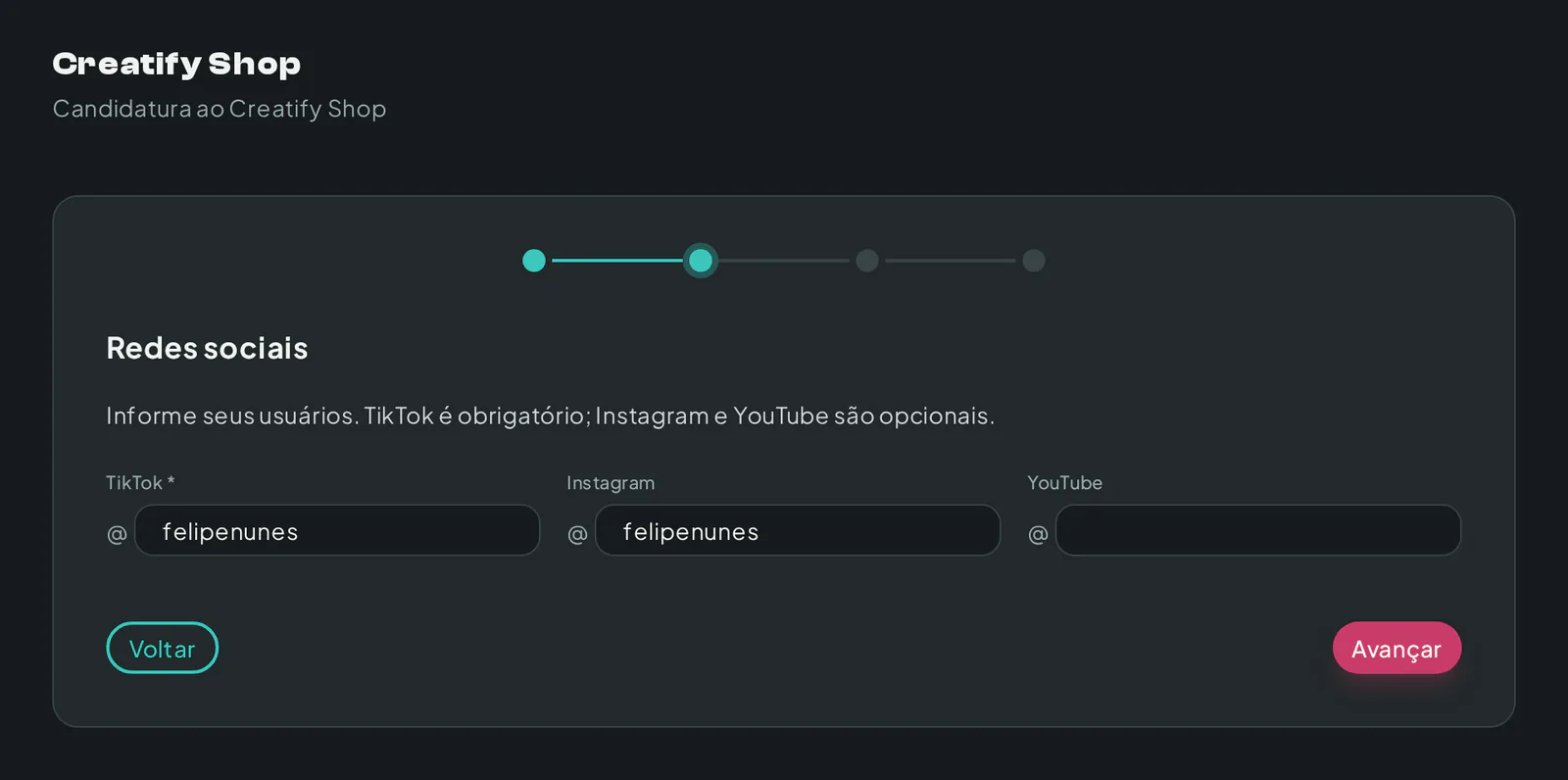Click the 'Candidatura ao Creatify Shop' subtitle

[x=220, y=109]
